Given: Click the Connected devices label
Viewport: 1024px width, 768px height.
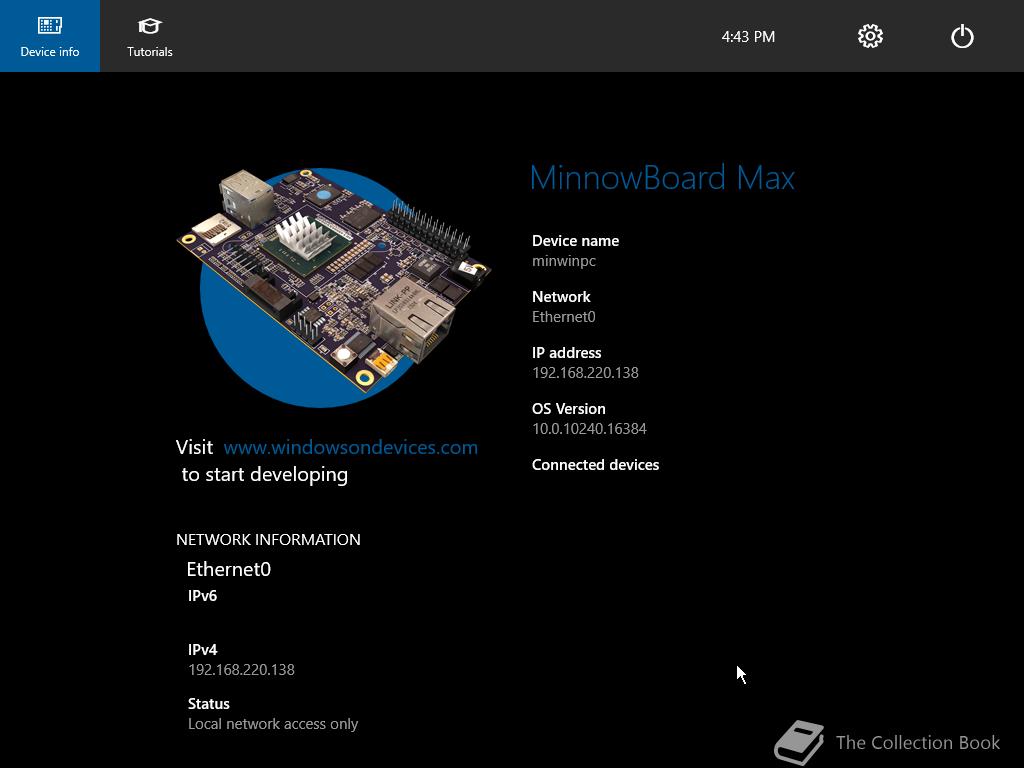Looking at the screenshot, I should (595, 465).
